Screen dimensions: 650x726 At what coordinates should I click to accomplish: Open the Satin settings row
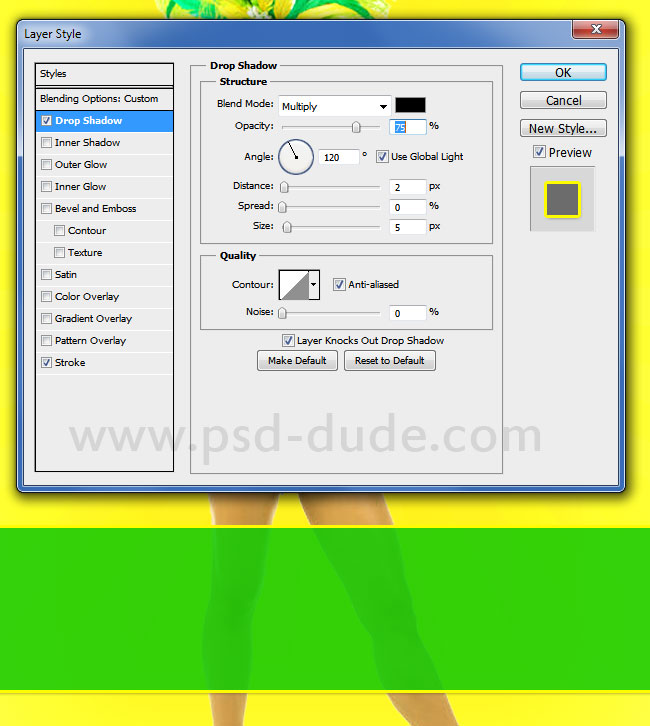click(104, 275)
